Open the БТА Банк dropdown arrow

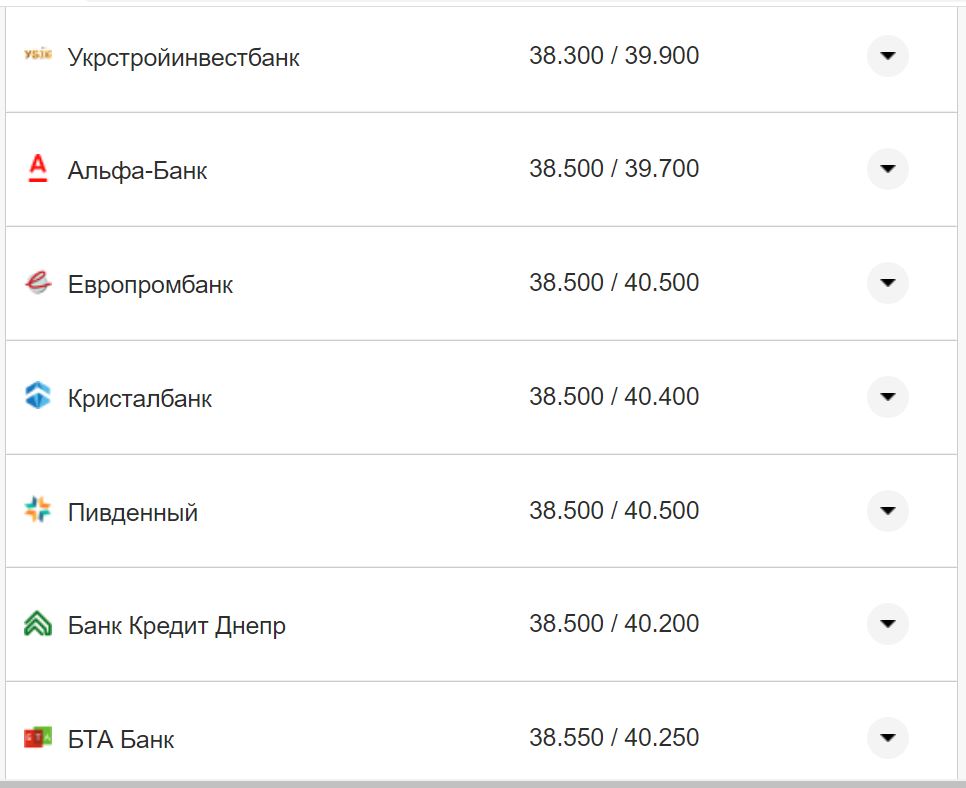point(887,738)
